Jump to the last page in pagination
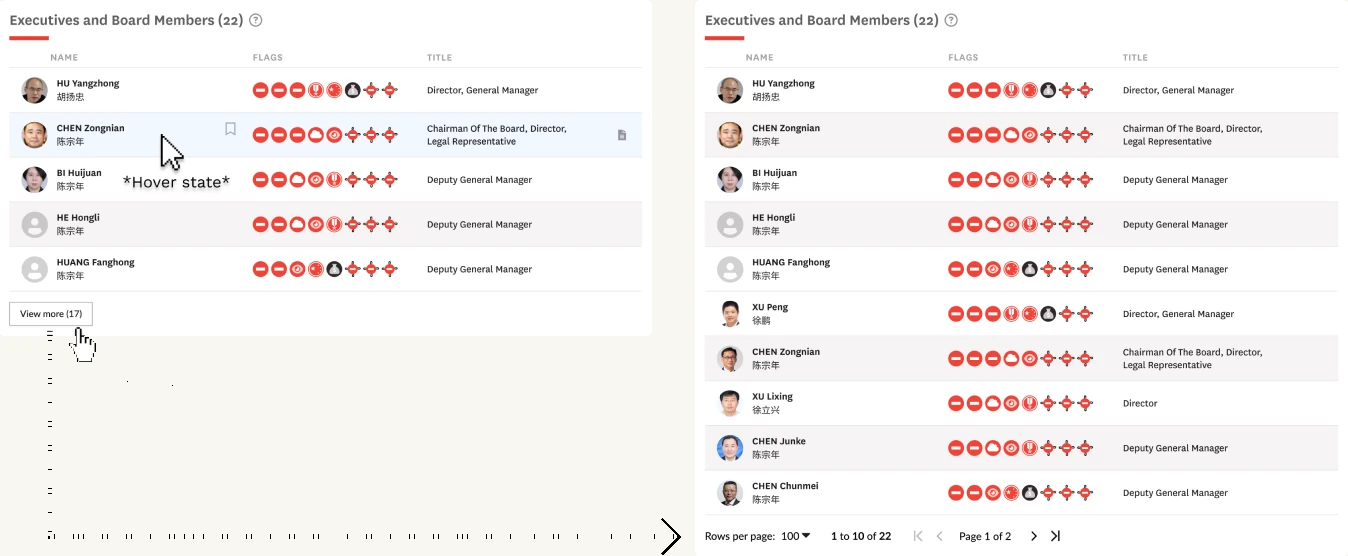 [x=1055, y=536]
